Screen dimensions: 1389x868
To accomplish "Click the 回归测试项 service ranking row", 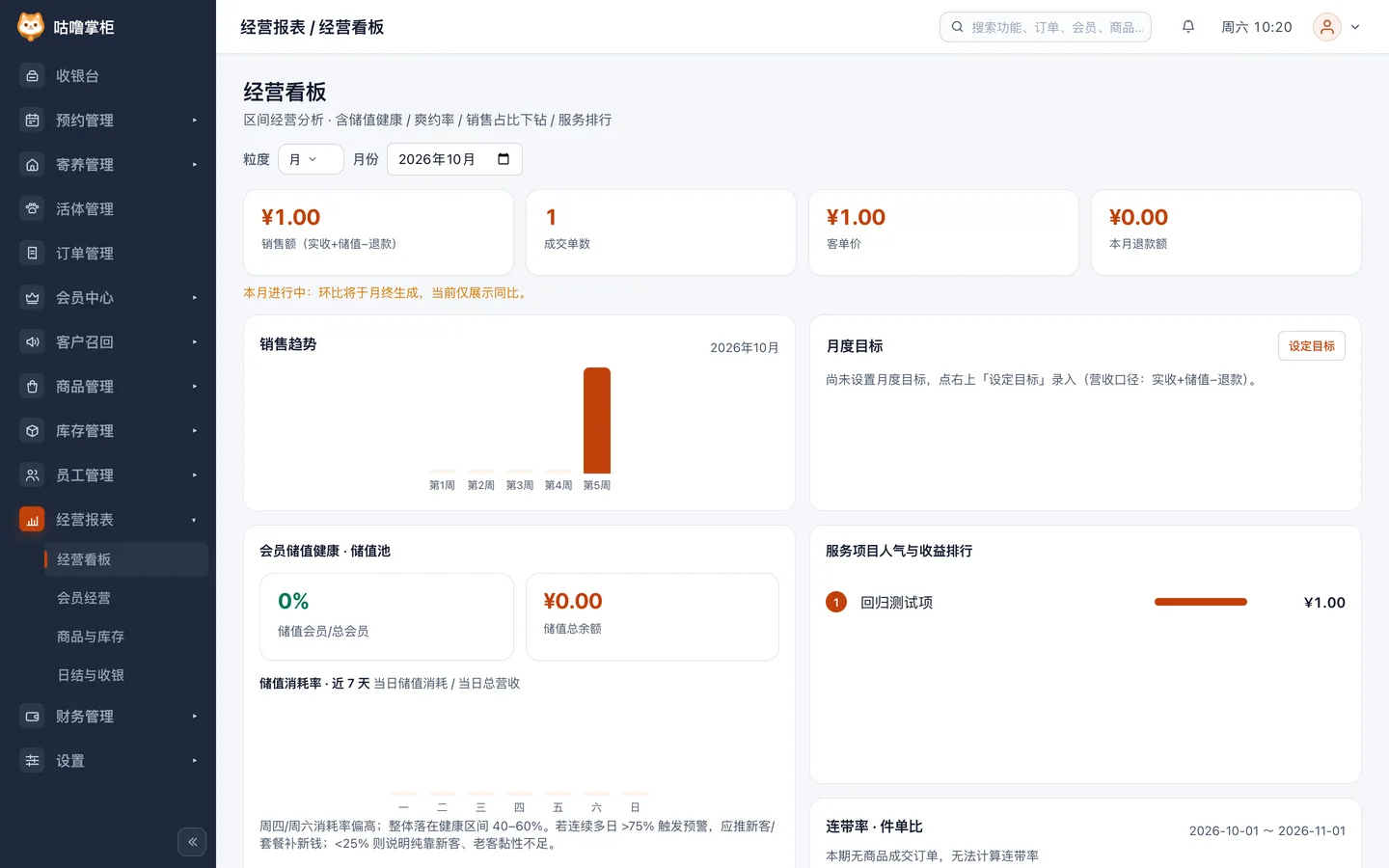I will pyautogui.click(x=1085, y=603).
